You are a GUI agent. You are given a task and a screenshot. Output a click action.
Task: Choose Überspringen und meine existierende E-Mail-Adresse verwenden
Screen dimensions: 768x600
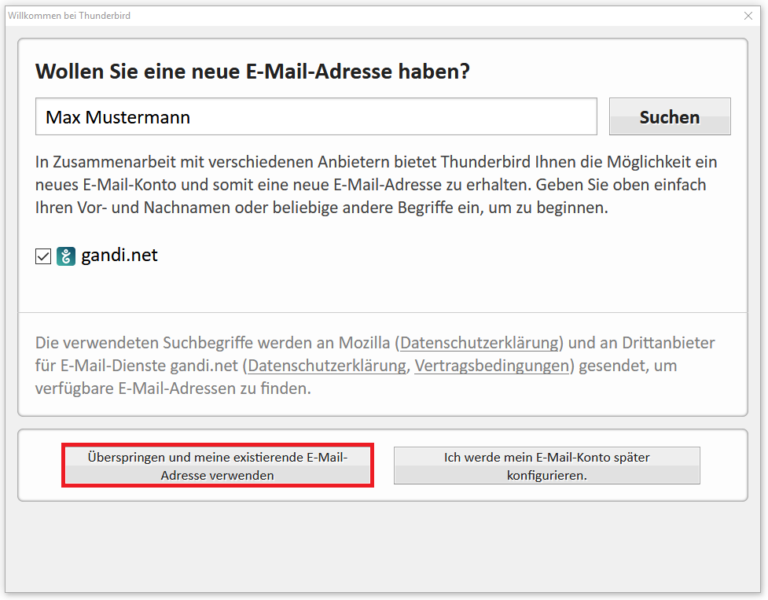point(217,467)
